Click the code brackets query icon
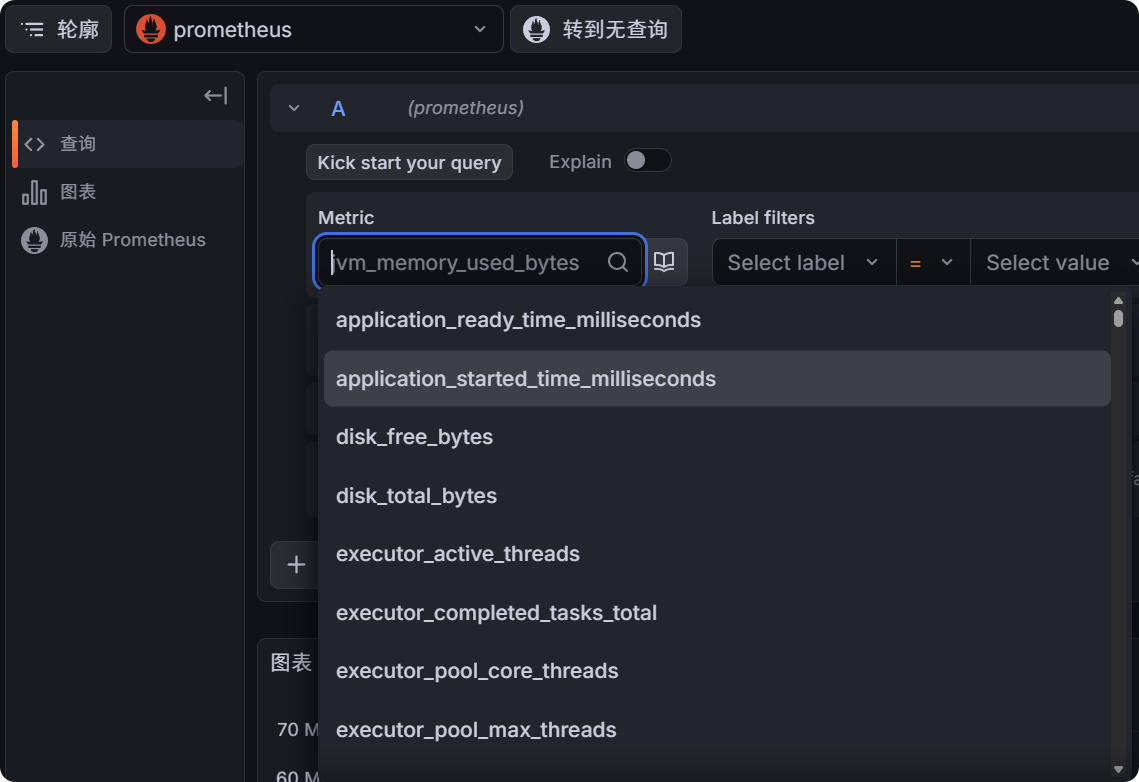The image size is (1139, 782). point(35,144)
